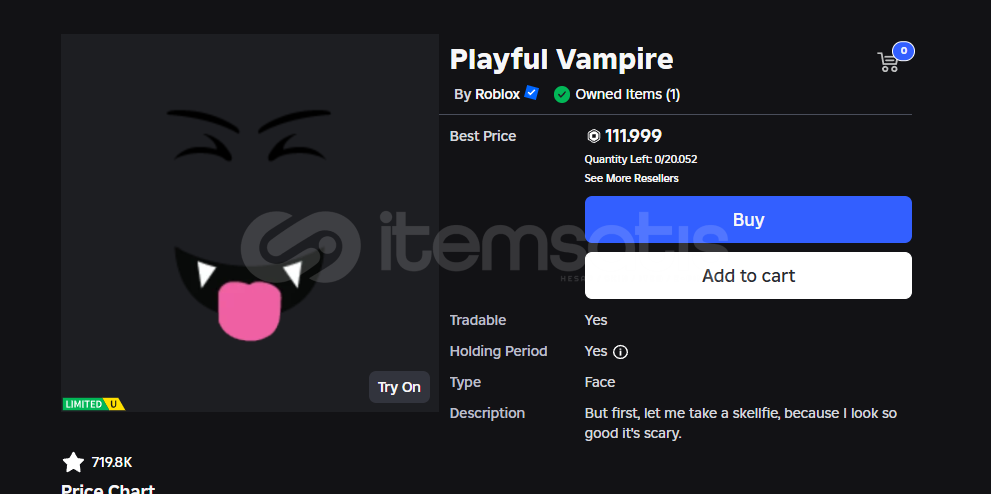Viewport: 991px width, 494px height.
Task: Open the Roblox creator profile link
Action: tap(497, 95)
